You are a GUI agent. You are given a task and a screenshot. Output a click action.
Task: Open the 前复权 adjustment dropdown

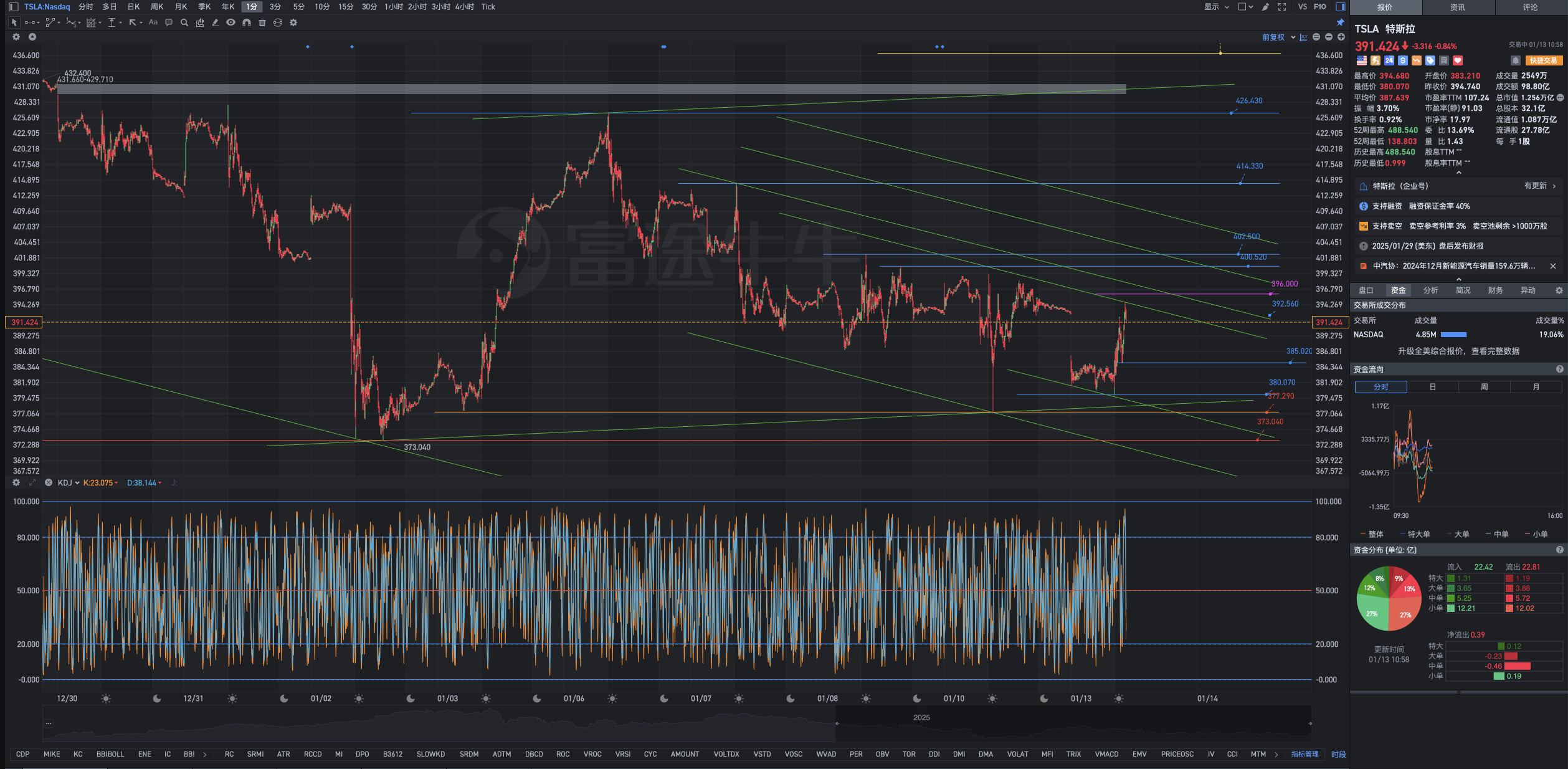(x=1279, y=37)
